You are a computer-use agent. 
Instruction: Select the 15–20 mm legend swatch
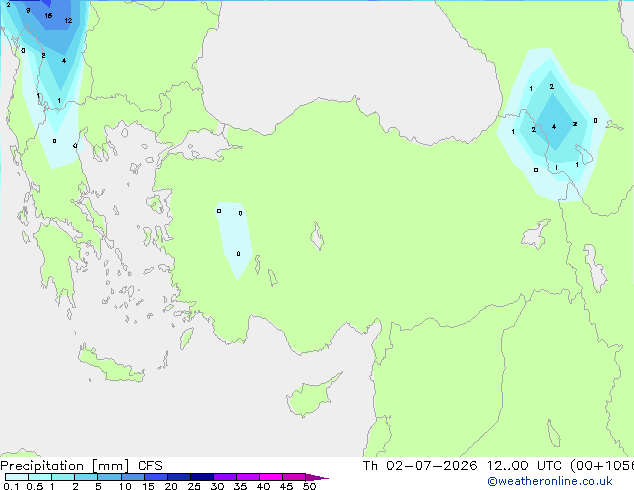coord(156,477)
